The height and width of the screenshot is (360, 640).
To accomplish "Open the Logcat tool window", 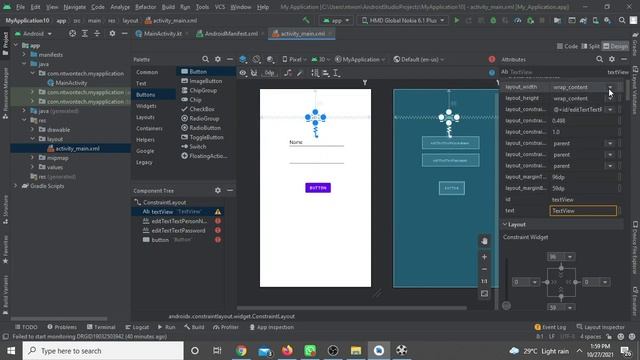I will (137, 327).
